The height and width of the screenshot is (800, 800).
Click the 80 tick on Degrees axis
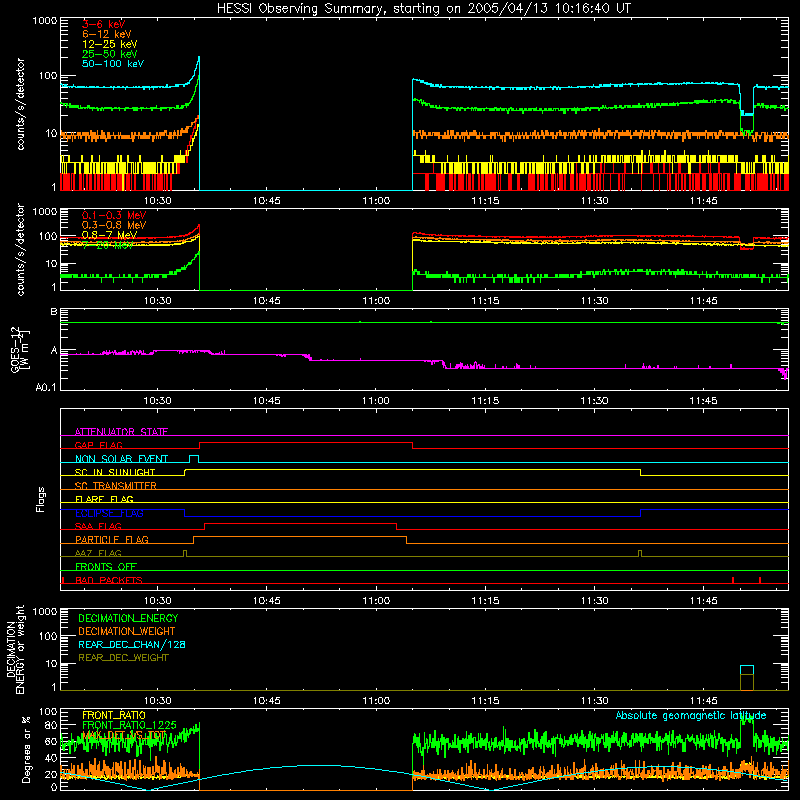coord(51,725)
